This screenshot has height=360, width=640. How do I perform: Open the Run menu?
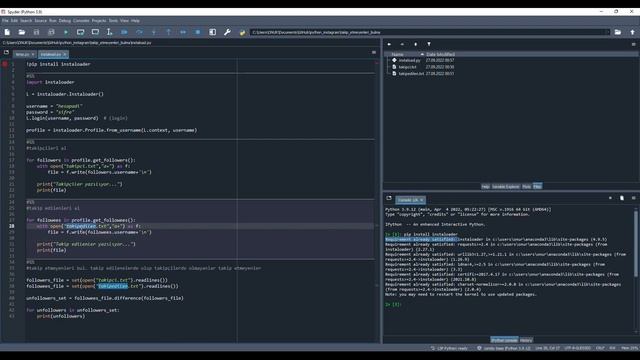(53, 20)
